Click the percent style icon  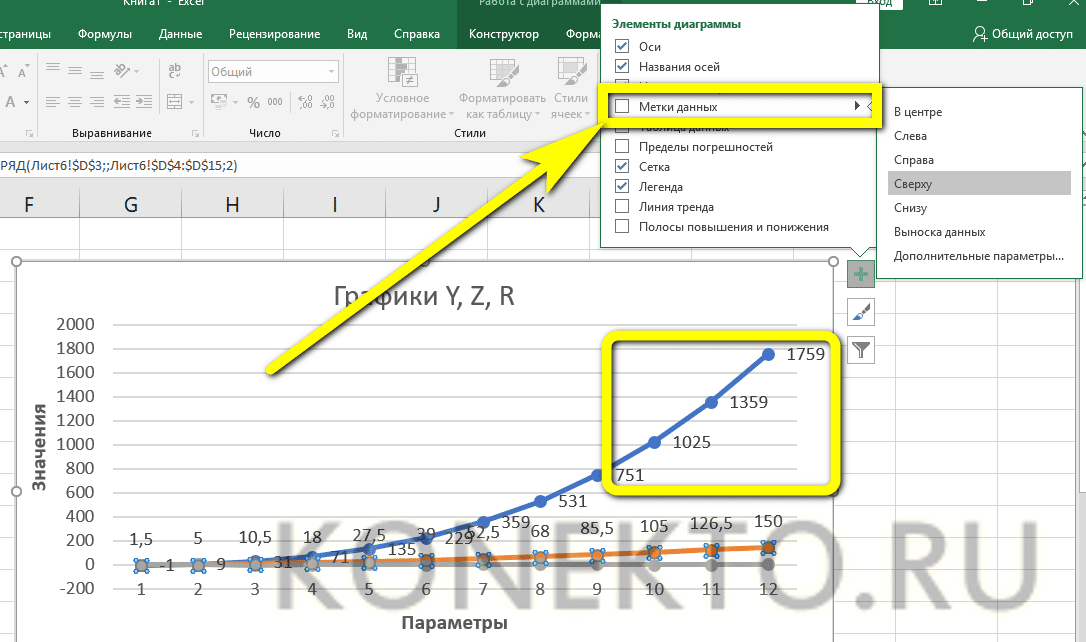[x=253, y=102]
